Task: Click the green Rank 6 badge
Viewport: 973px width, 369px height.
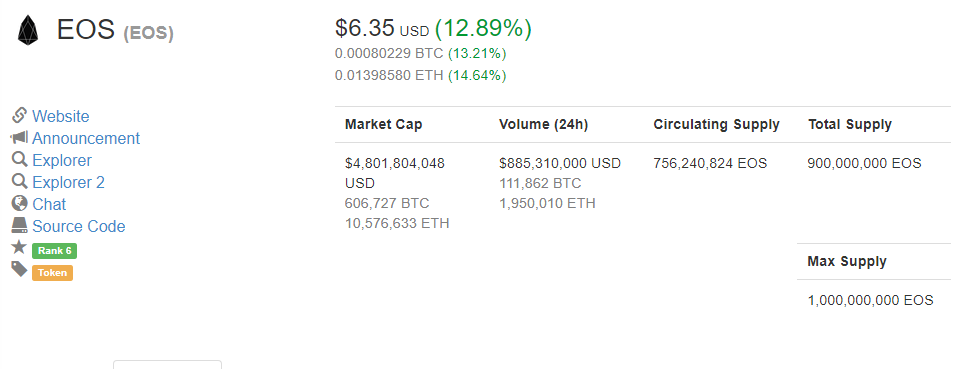Action: [x=55, y=251]
